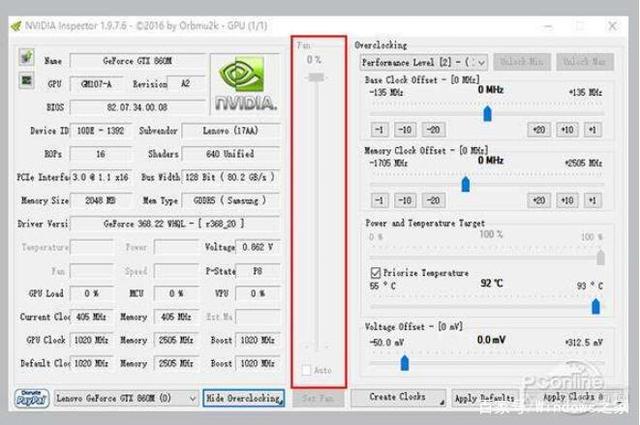The height and width of the screenshot is (425, 640).
Task: Click the ROPs field showing 16
Action: click(x=101, y=154)
